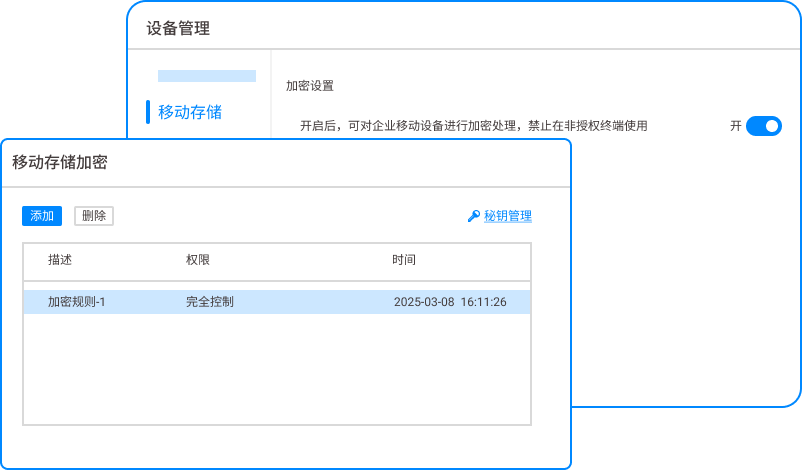Click the 设备管理 window title
Viewport: 802px width, 470px height.
(x=178, y=29)
